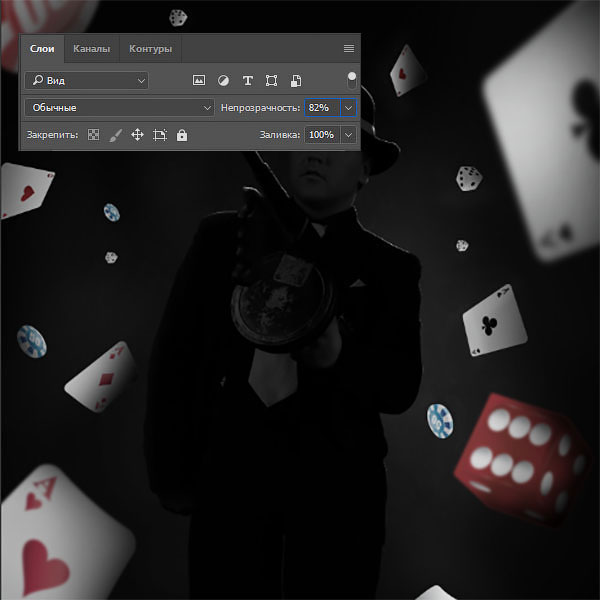Expand the Заливка slider arrow
The height and width of the screenshot is (600, 600).
coord(348,135)
